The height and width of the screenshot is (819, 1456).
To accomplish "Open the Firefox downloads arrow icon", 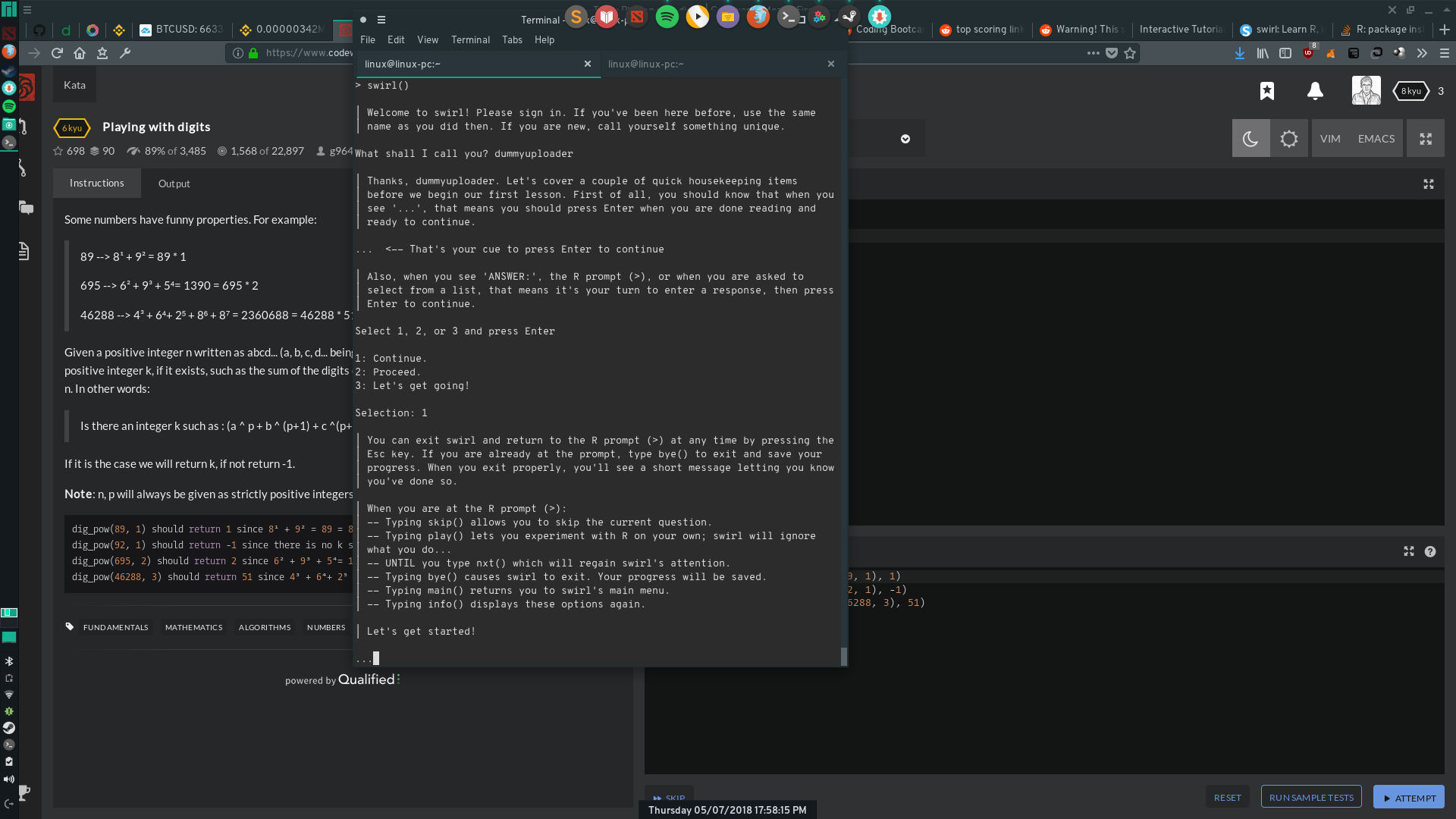I will [1239, 53].
